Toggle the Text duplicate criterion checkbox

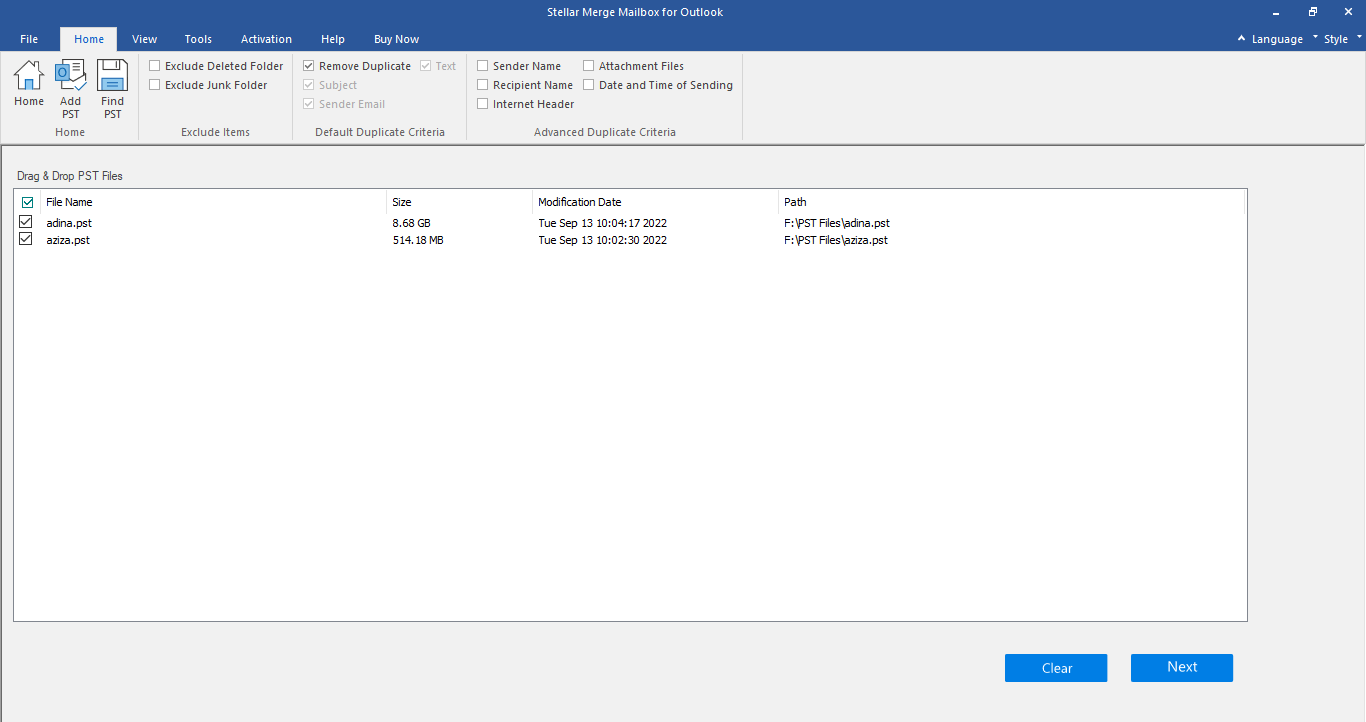click(426, 66)
